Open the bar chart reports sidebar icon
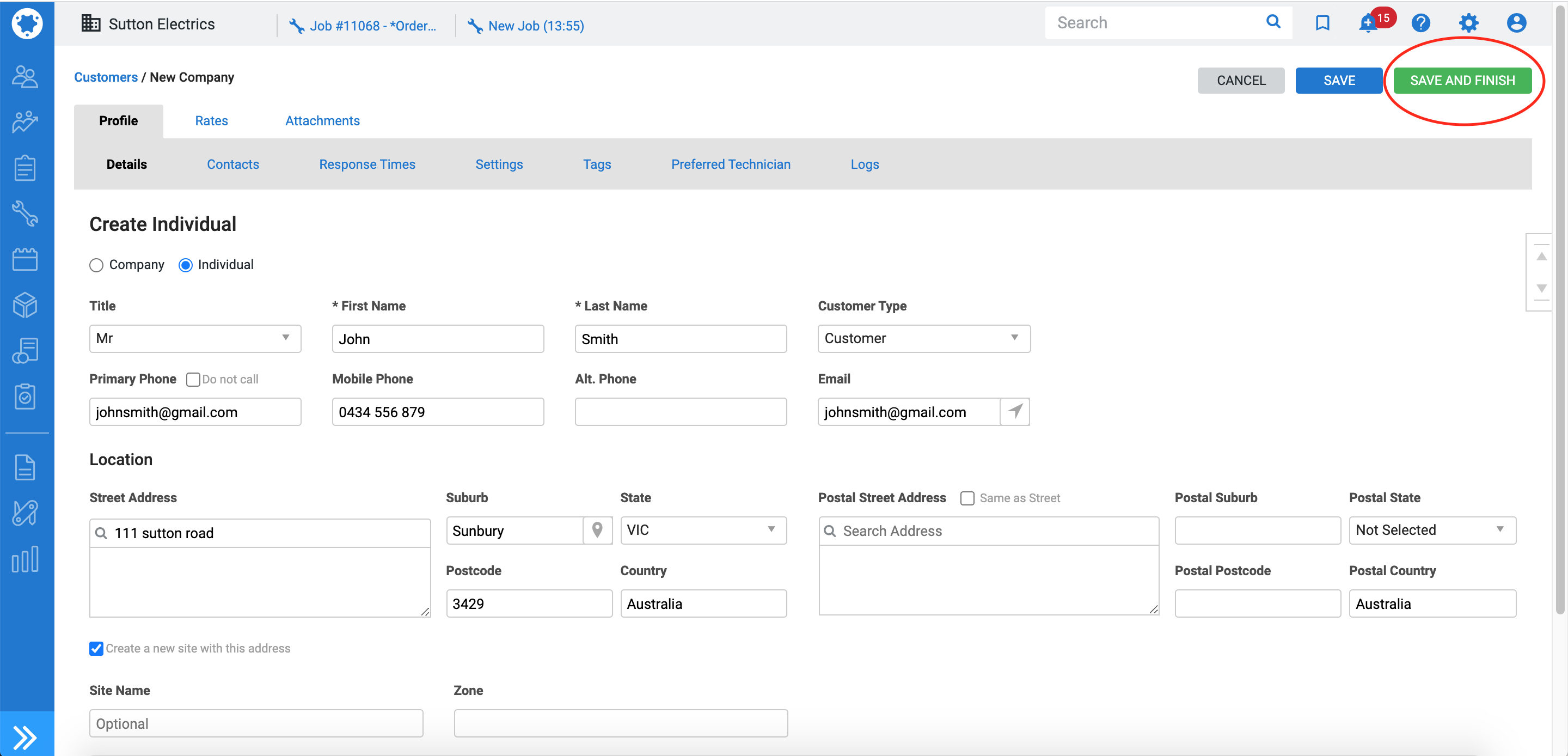The height and width of the screenshot is (756, 1568). click(25, 559)
